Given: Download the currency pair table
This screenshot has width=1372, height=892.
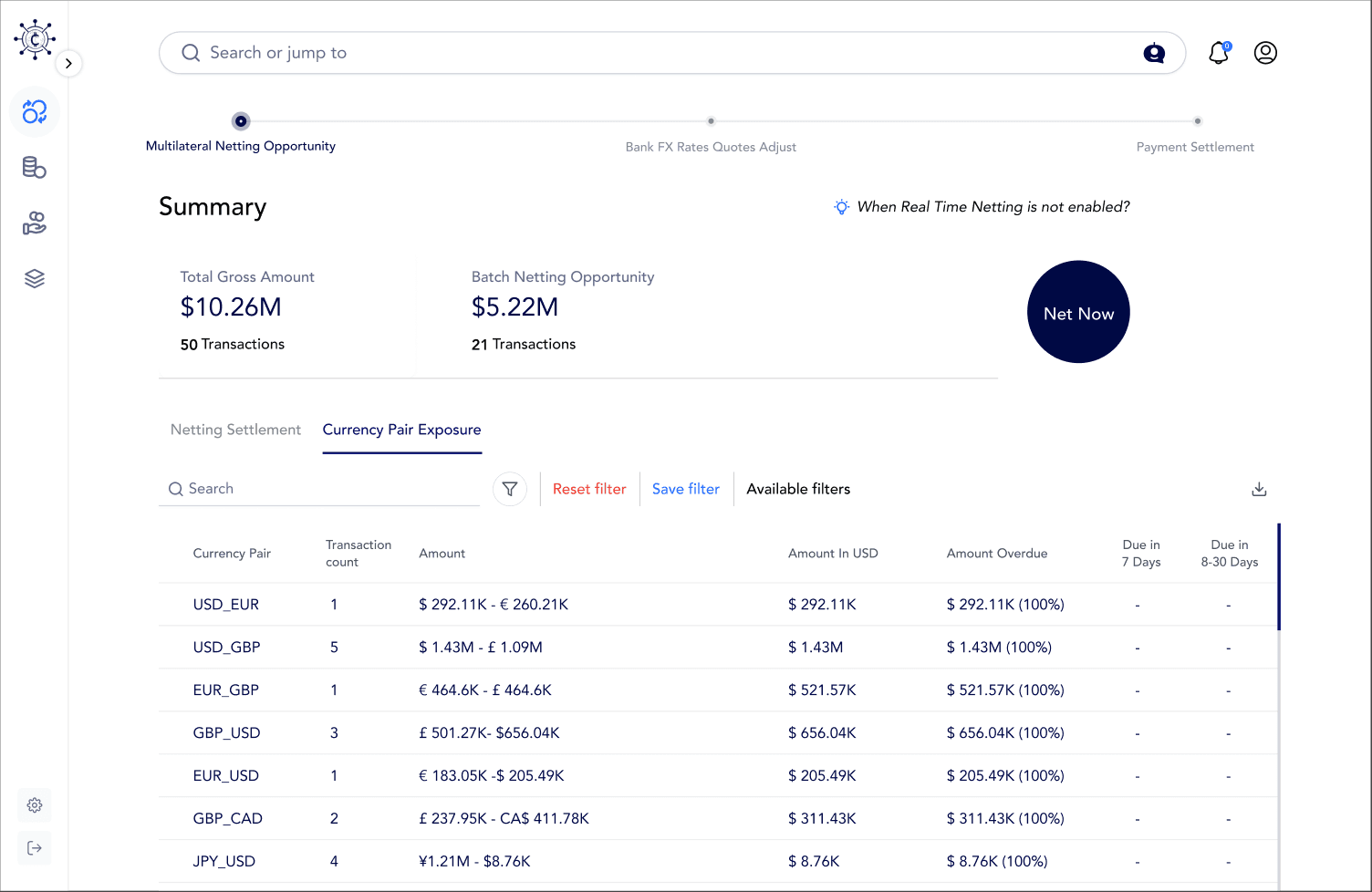Looking at the screenshot, I should click(x=1259, y=489).
